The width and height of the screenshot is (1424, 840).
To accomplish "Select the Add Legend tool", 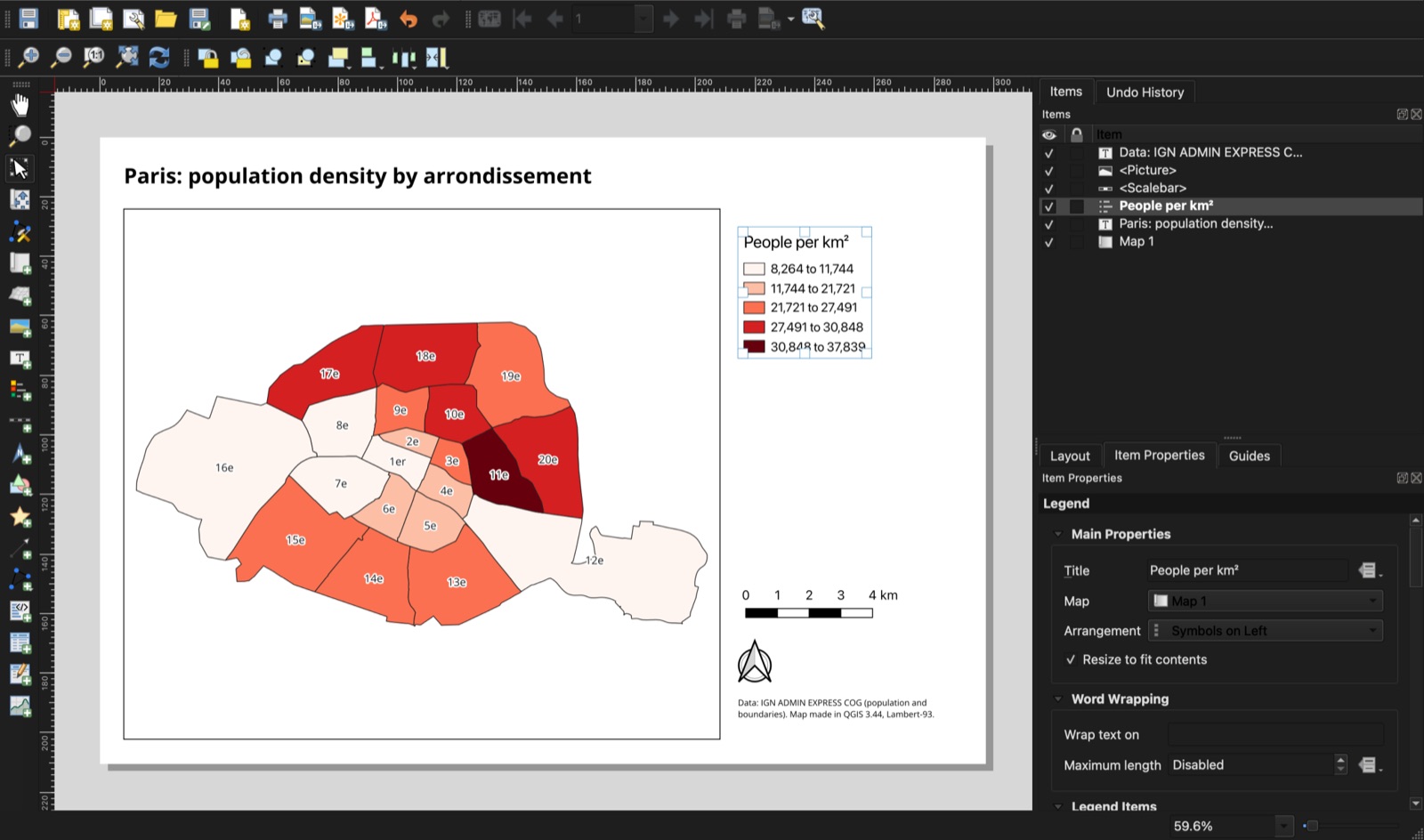I will (20, 390).
